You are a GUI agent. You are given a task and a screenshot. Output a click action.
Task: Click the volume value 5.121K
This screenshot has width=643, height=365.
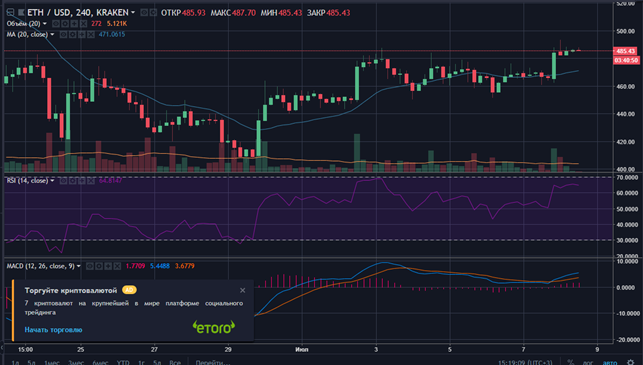click(117, 24)
